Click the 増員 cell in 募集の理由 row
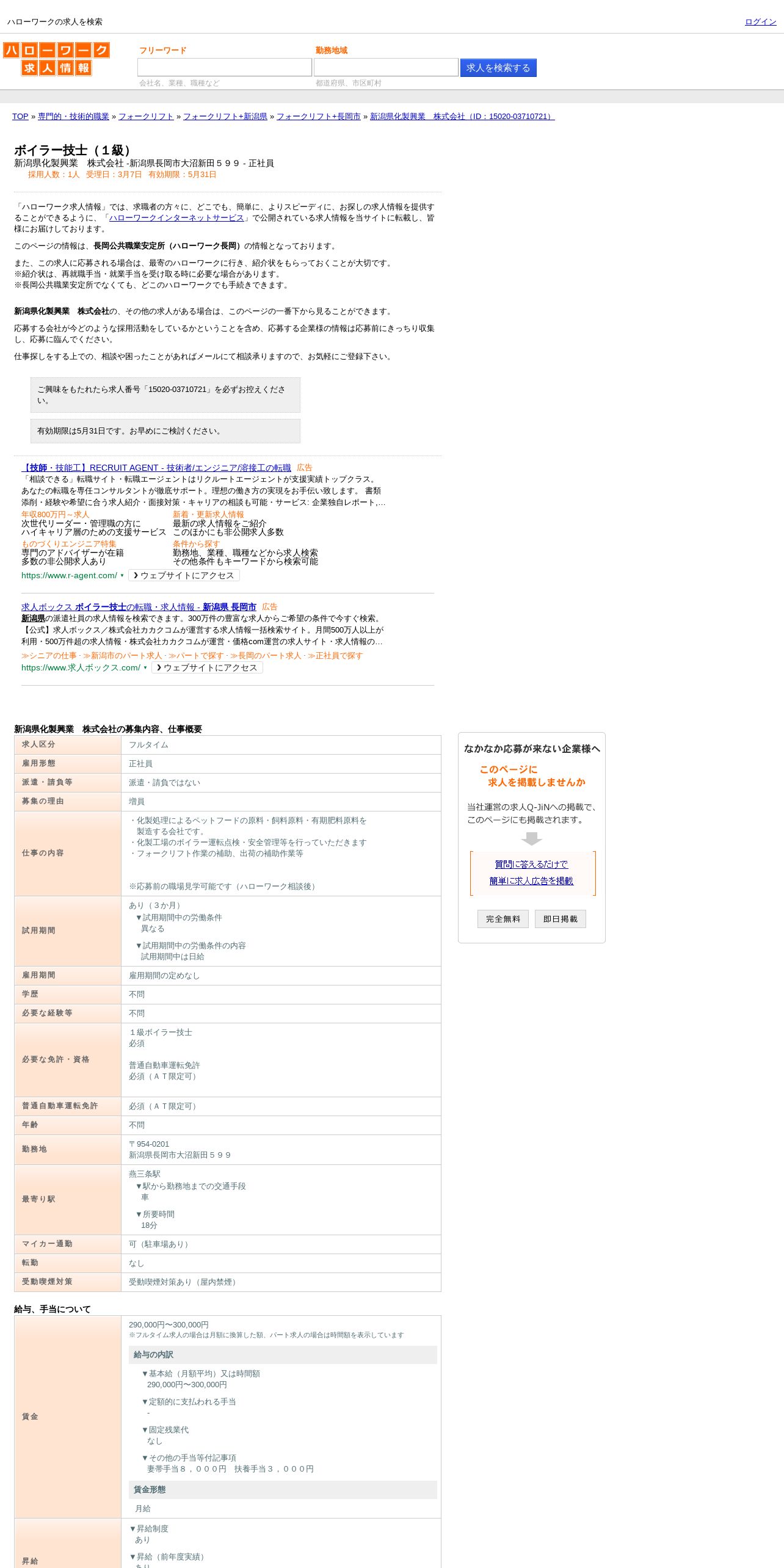 click(281, 802)
